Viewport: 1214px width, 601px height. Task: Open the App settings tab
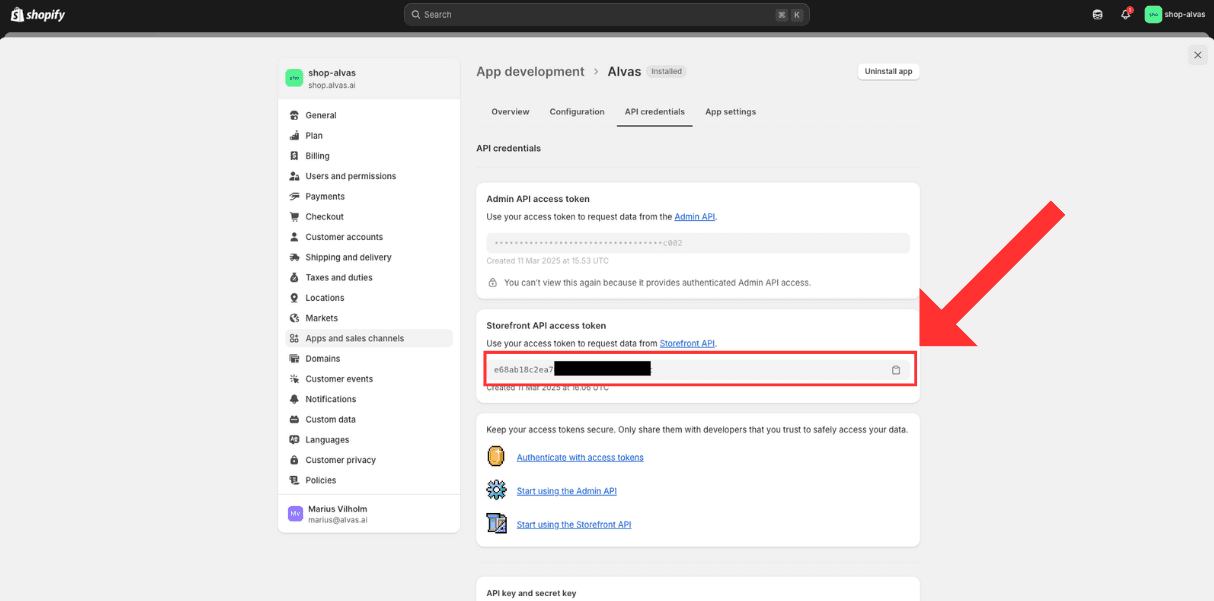pos(730,112)
